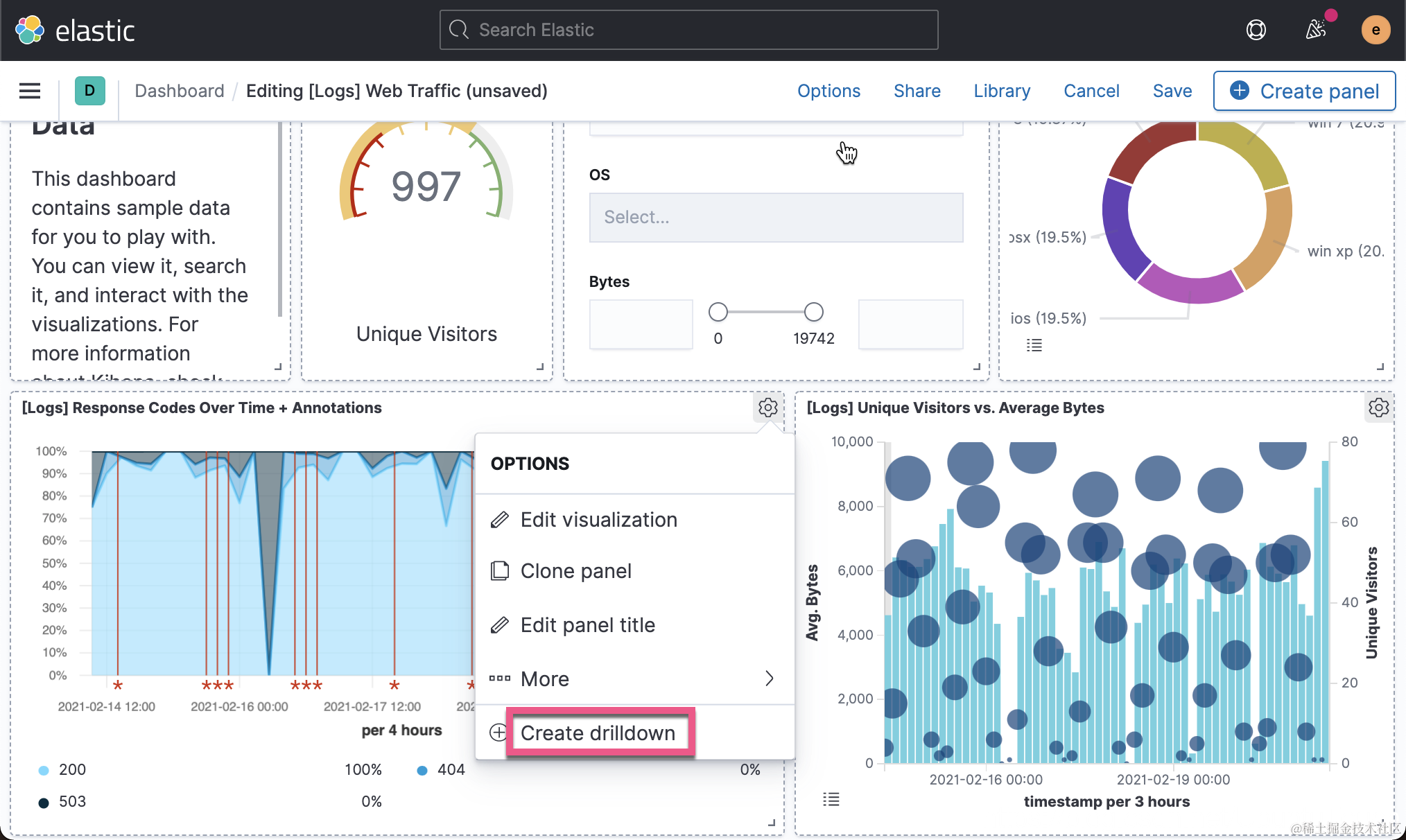Click the Search Elastic field
Screen dimensions: 1406x840
click(688, 30)
